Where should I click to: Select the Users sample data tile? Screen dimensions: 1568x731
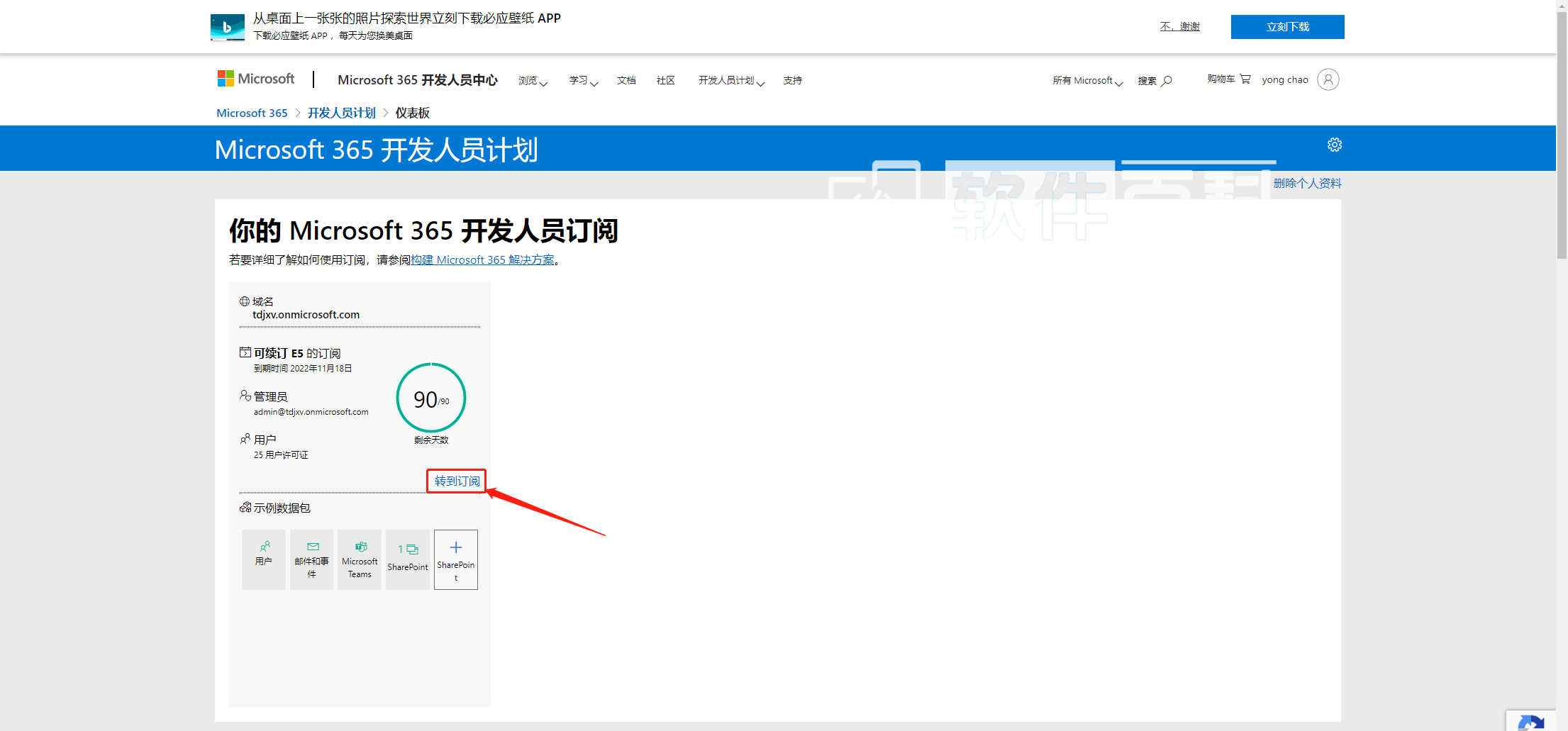[x=264, y=559]
